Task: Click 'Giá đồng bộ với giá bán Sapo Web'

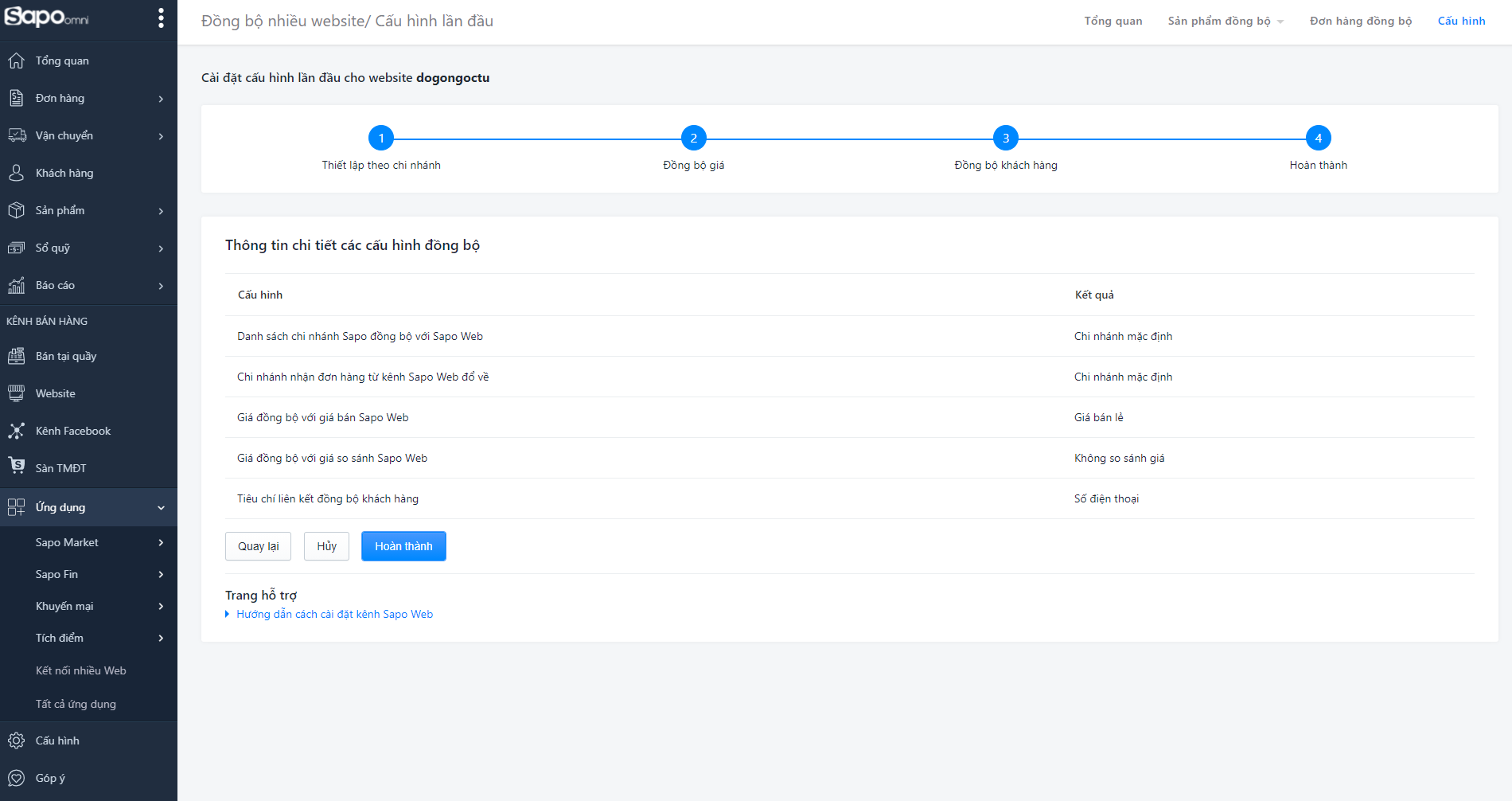Action: tap(323, 417)
